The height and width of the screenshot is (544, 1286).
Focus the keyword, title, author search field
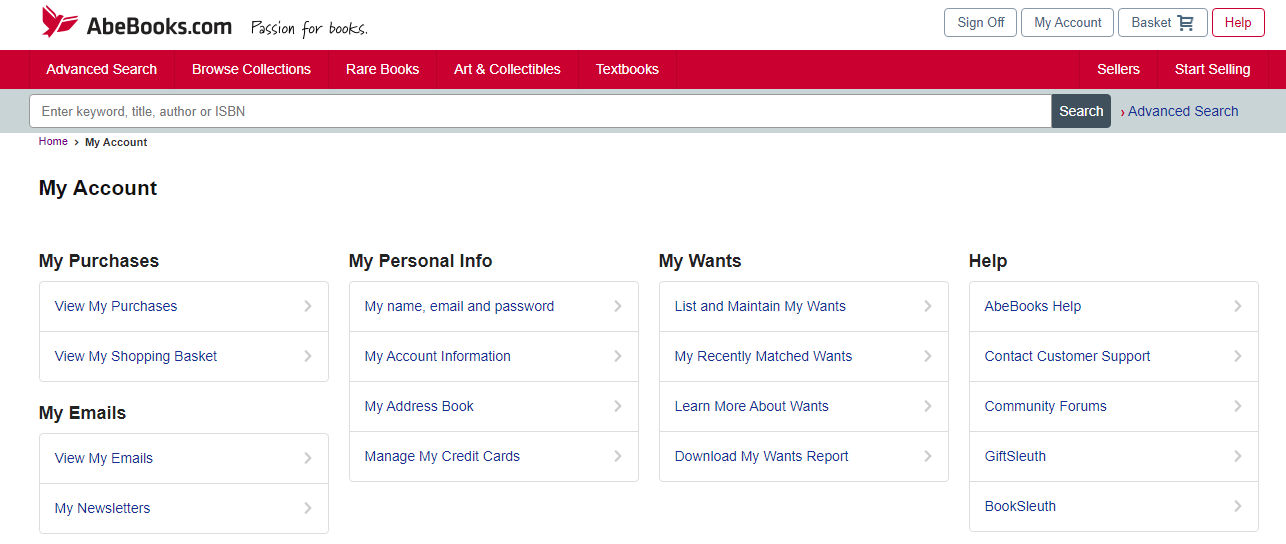click(540, 111)
